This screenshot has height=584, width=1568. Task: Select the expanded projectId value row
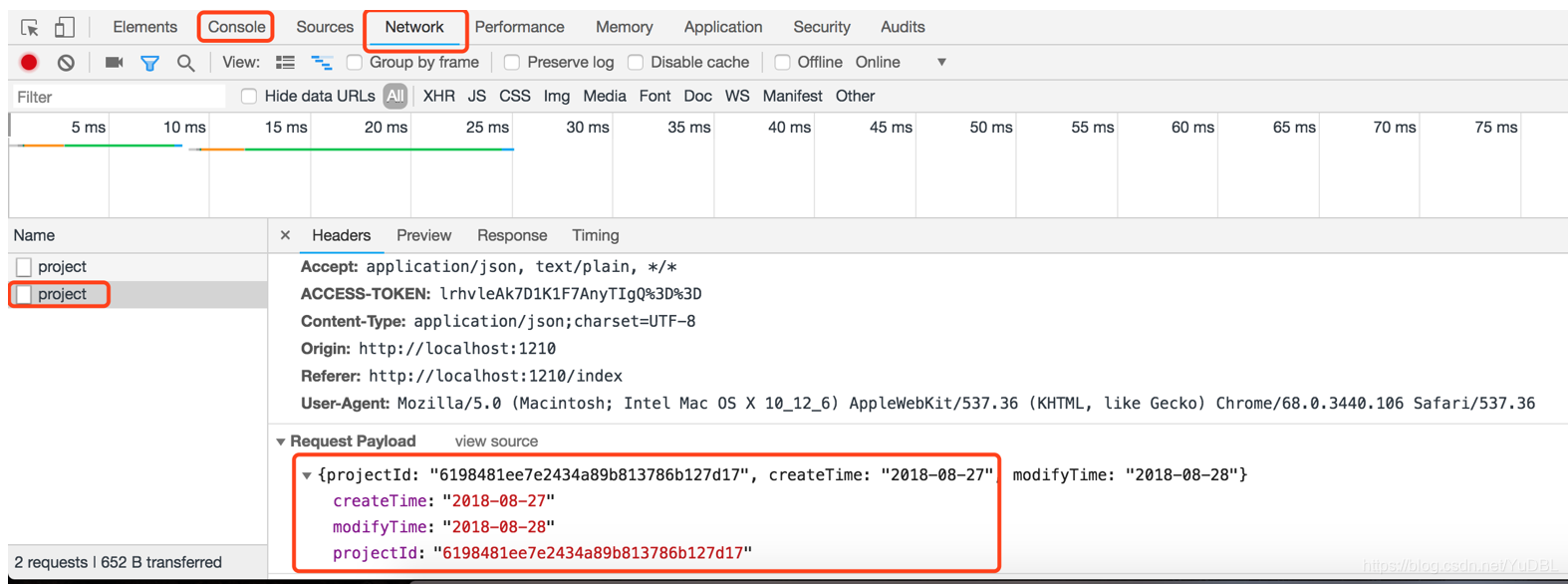coord(542,553)
